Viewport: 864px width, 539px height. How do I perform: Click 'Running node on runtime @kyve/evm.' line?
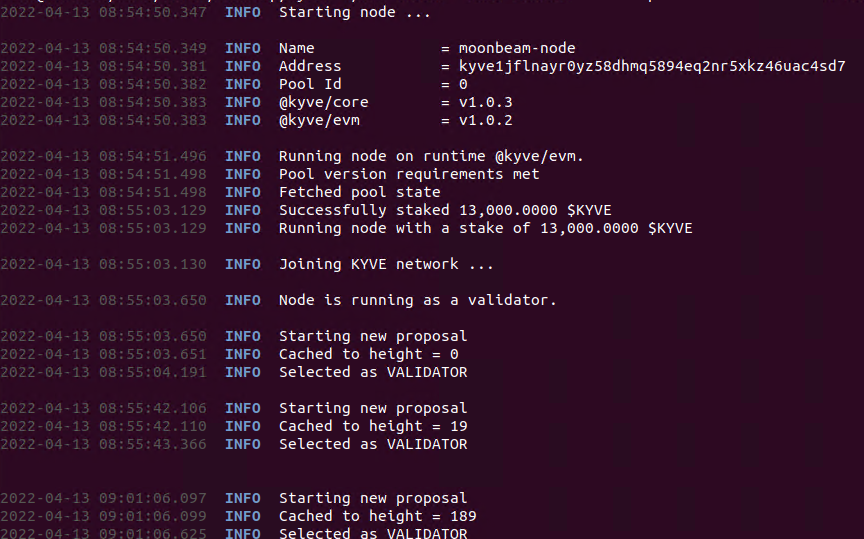431,157
